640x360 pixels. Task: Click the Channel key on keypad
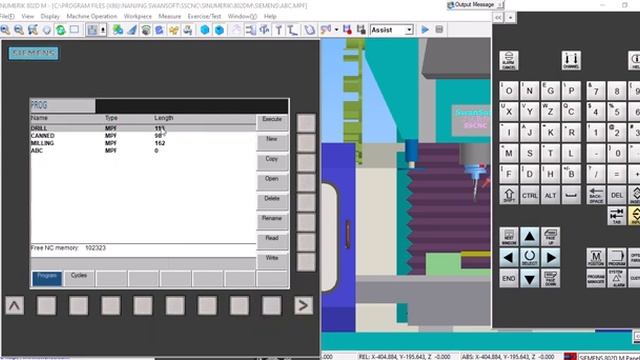571,60
